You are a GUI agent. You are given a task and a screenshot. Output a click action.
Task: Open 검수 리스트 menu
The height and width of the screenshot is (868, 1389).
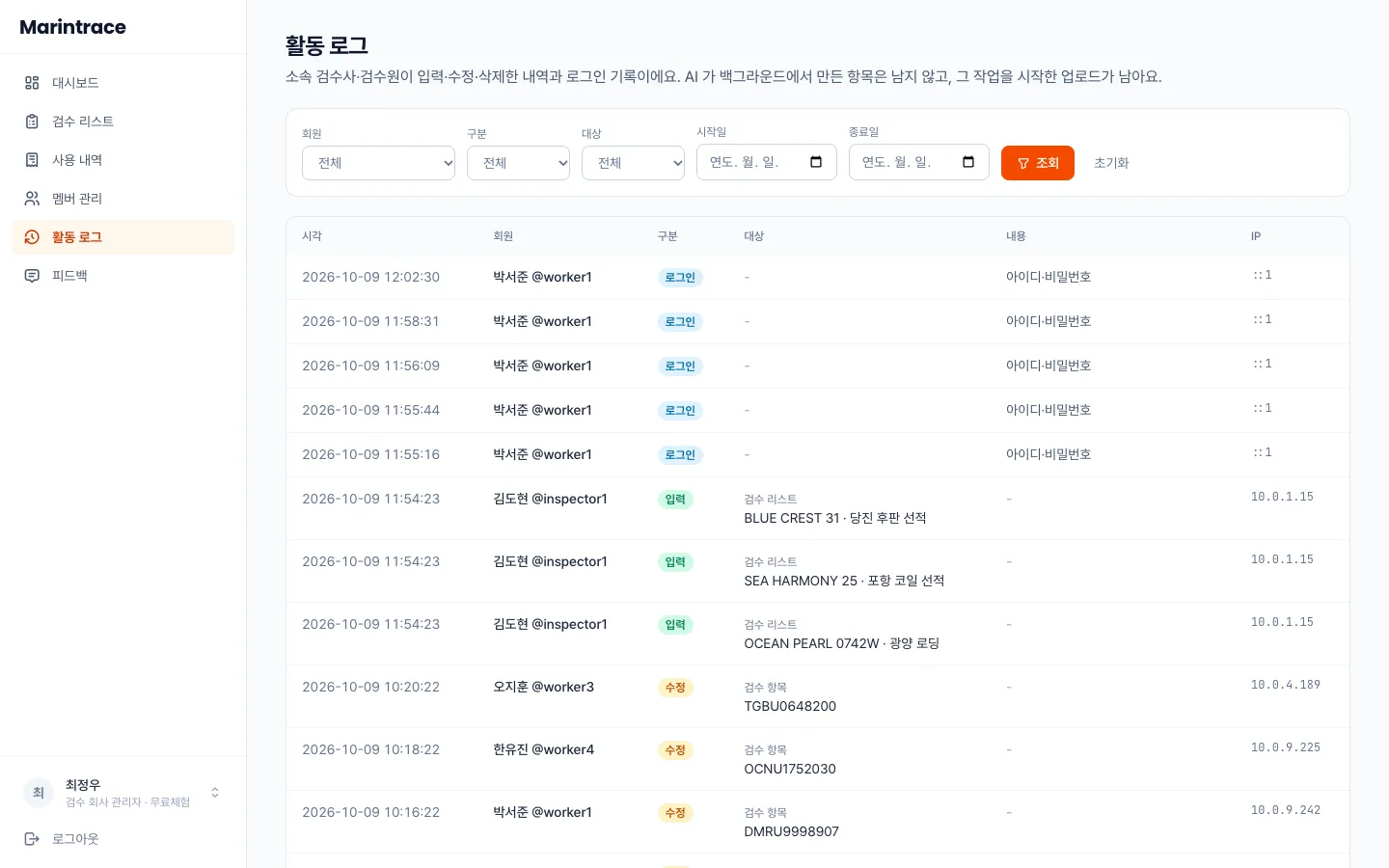pos(123,122)
